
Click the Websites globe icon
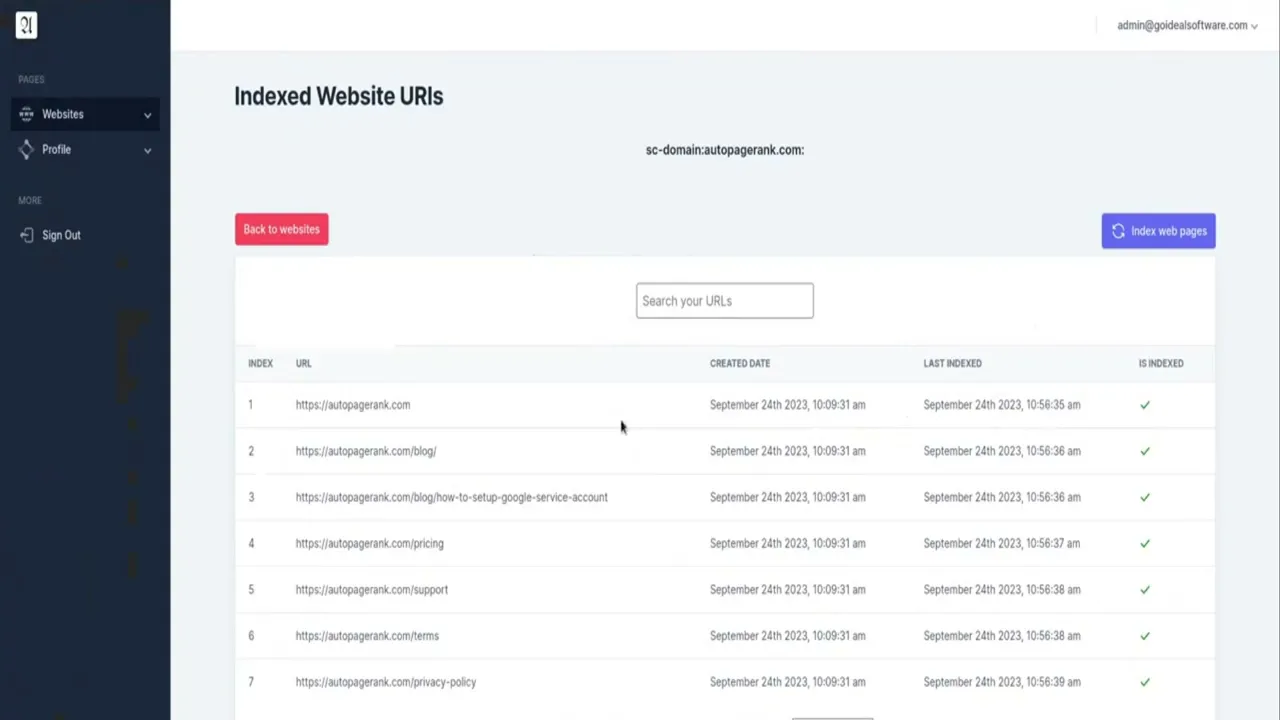coord(26,114)
